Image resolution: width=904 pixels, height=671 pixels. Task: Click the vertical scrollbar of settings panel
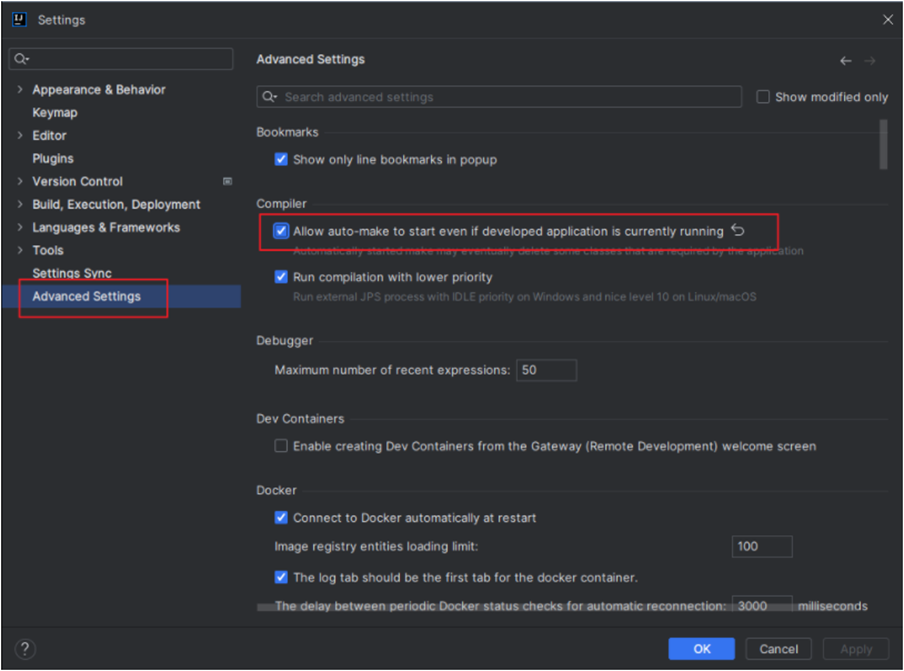pos(883,144)
